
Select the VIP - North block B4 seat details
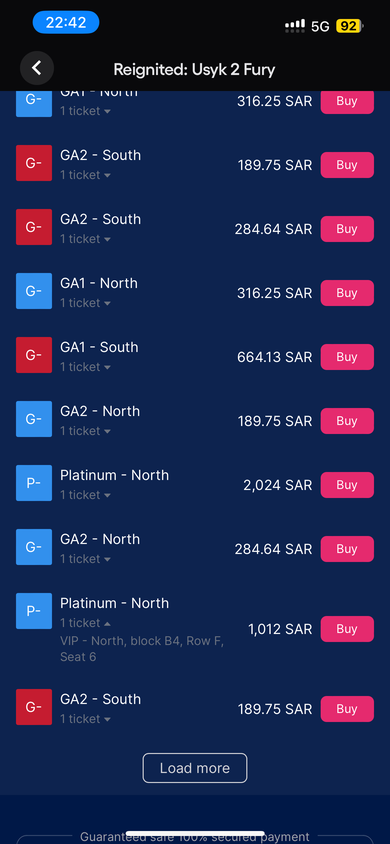coord(141,649)
